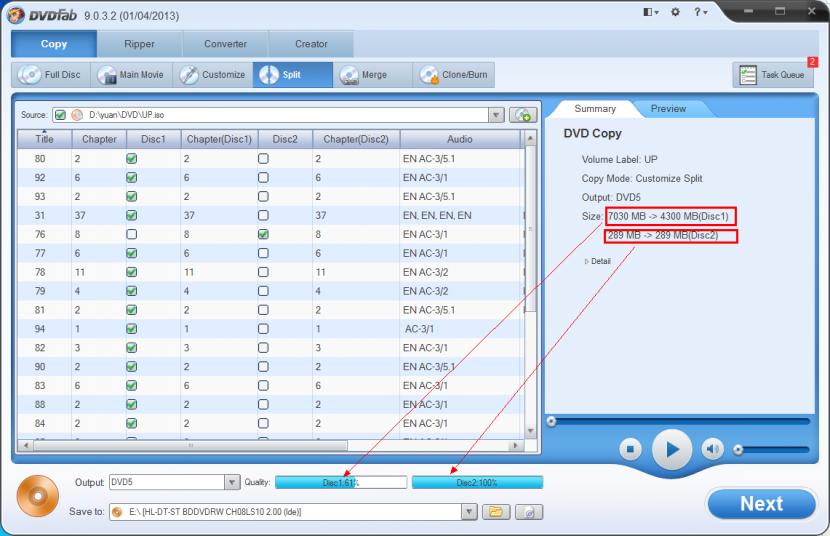Screen dimensions: 830x536
Task: Click the Chapter(Disc2) column header
Action: click(x=356, y=139)
